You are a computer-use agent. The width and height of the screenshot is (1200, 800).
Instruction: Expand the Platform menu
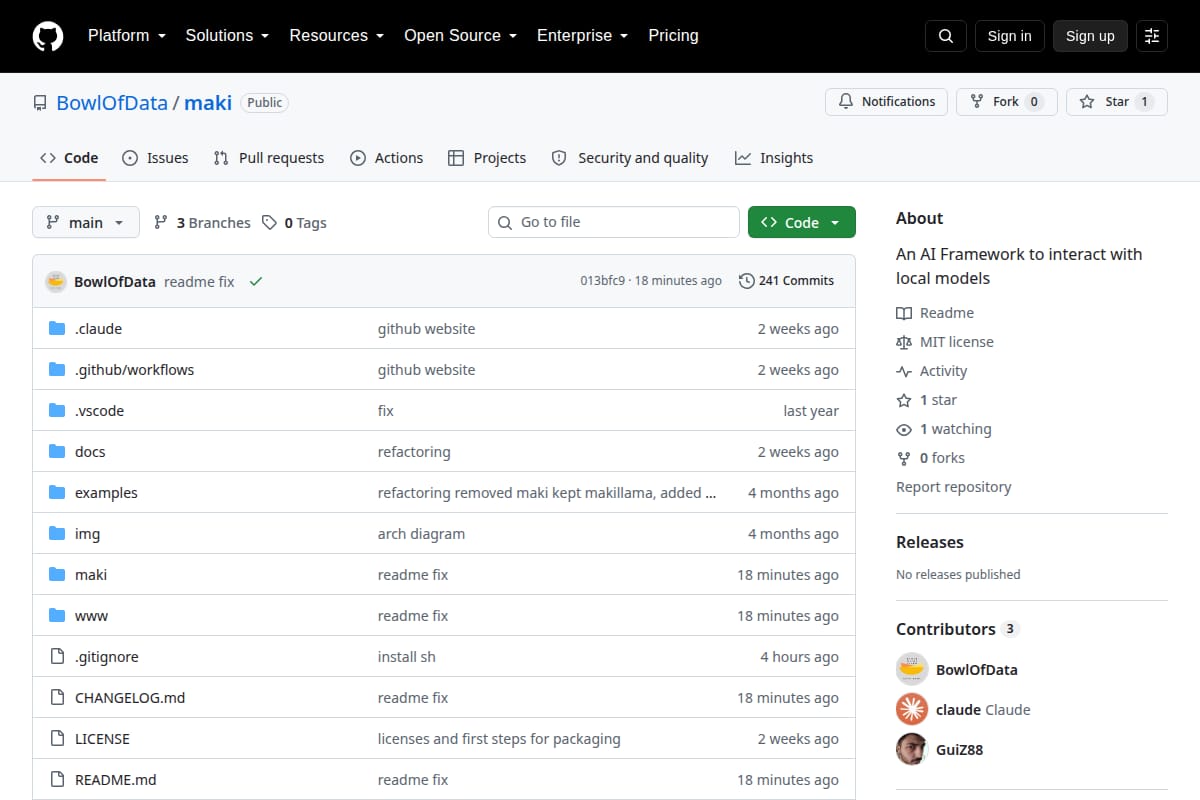[x=125, y=36]
